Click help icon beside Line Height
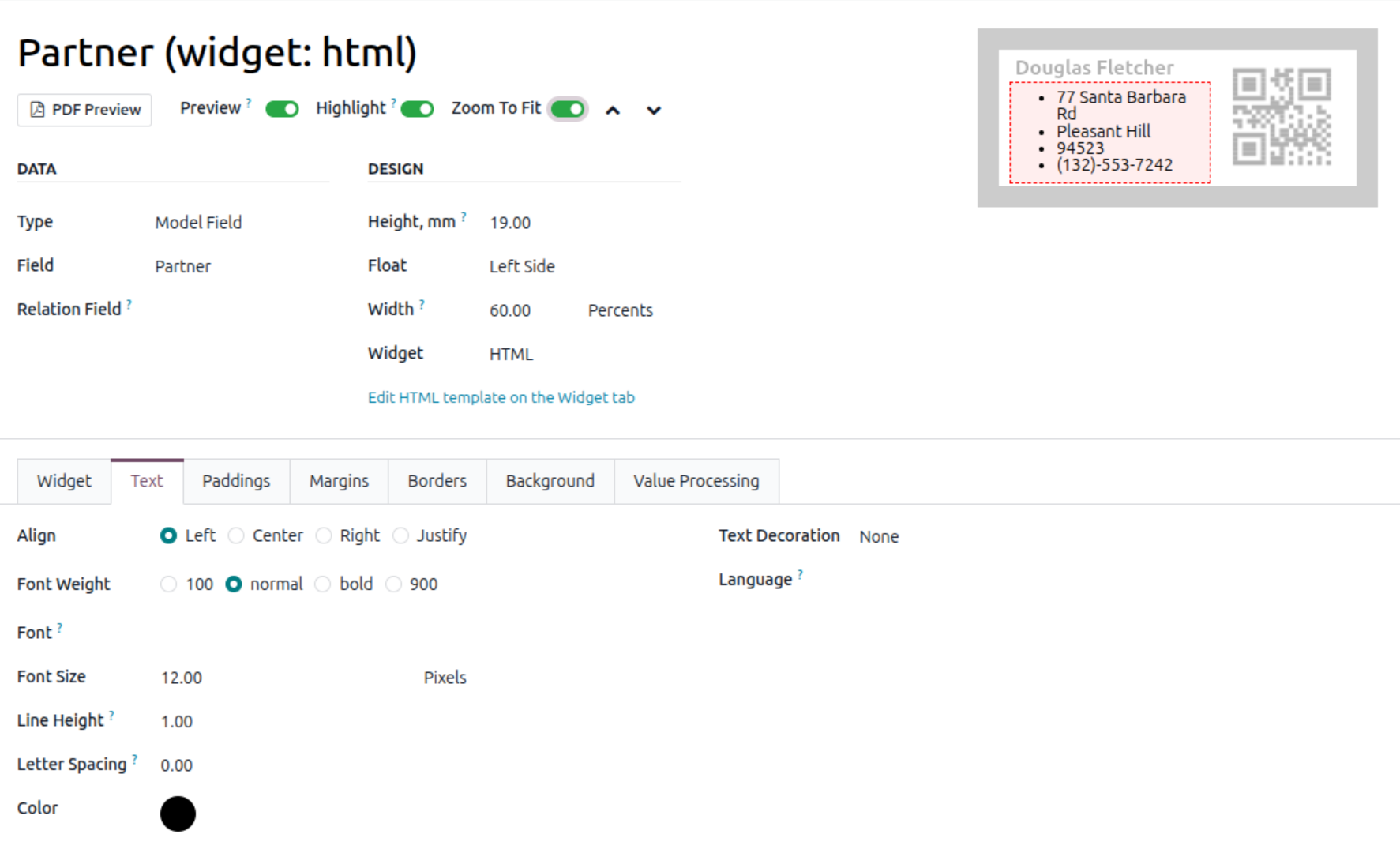This screenshot has width=1400, height=853. point(111,716)
